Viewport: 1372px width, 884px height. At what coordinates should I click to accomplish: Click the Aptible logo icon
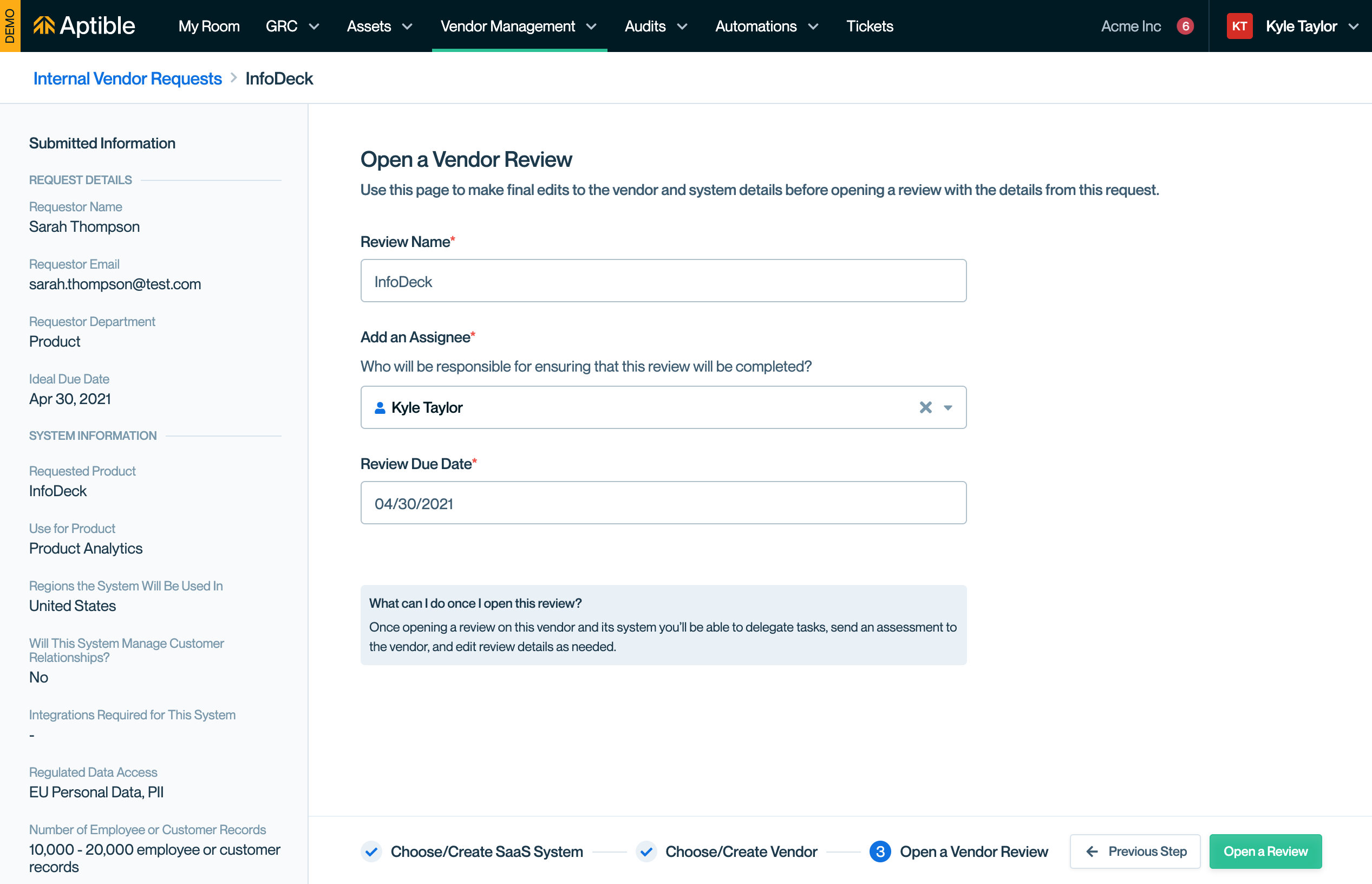click(44, 26)
